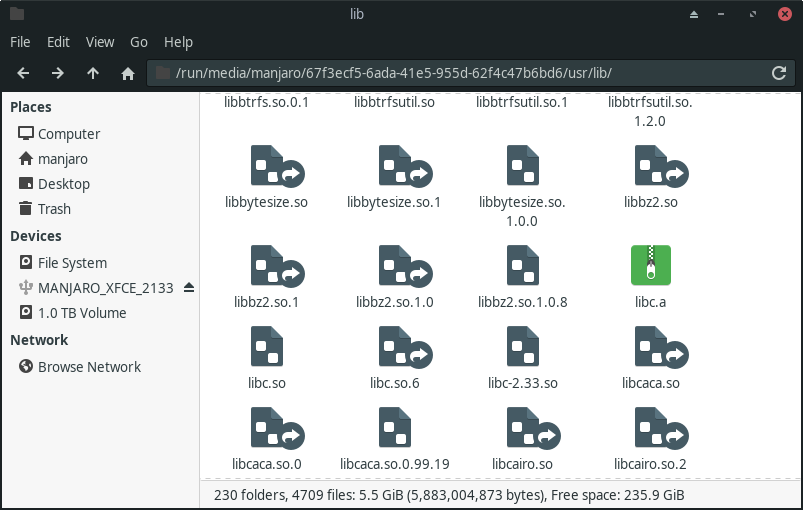Click the Forward navigation arrow
This screenshot has width=803, height=510.
point(58,73)
